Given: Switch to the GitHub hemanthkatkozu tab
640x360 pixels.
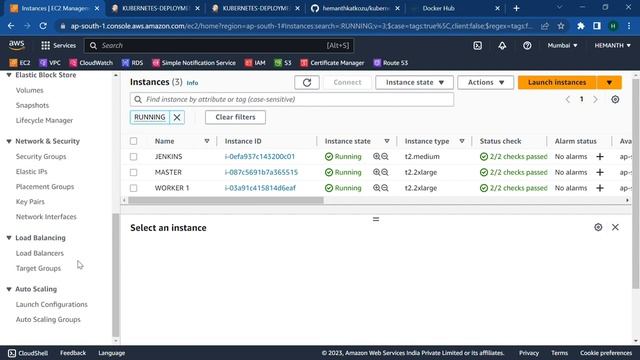Looking at the screenshot, I should tap(356, 8).
